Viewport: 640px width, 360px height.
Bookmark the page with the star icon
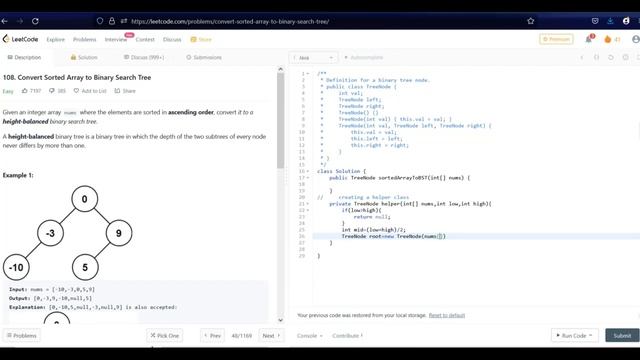point(531,21)
